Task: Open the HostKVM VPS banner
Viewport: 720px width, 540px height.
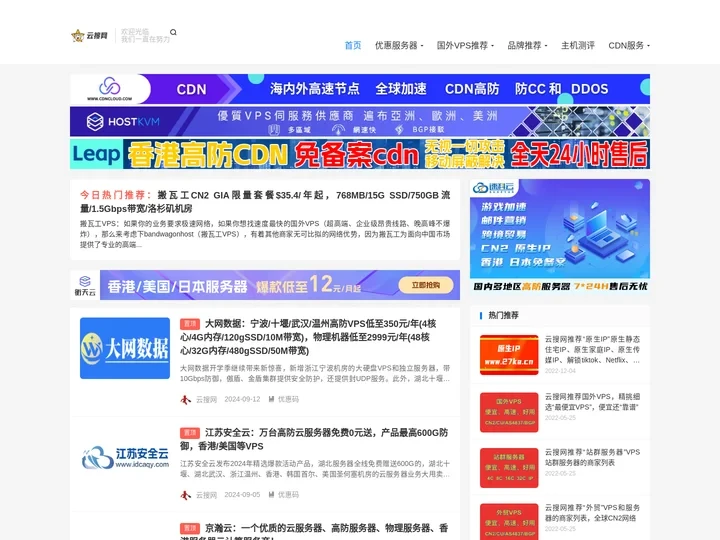Action: 360,121
